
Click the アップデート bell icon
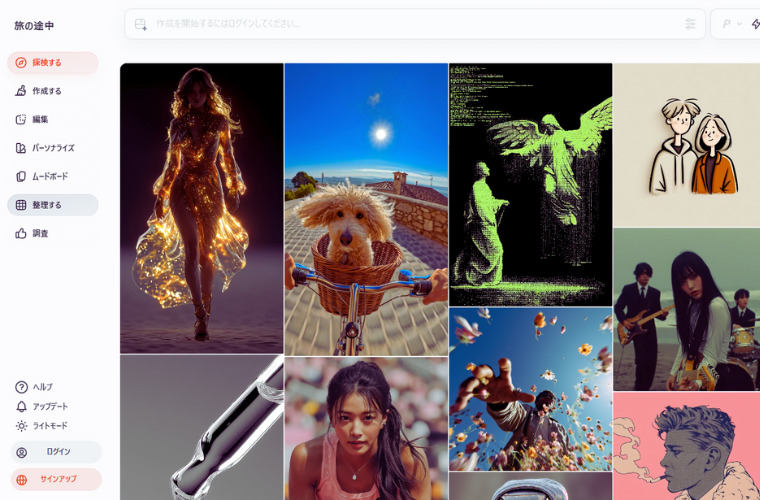pos(21,407)
